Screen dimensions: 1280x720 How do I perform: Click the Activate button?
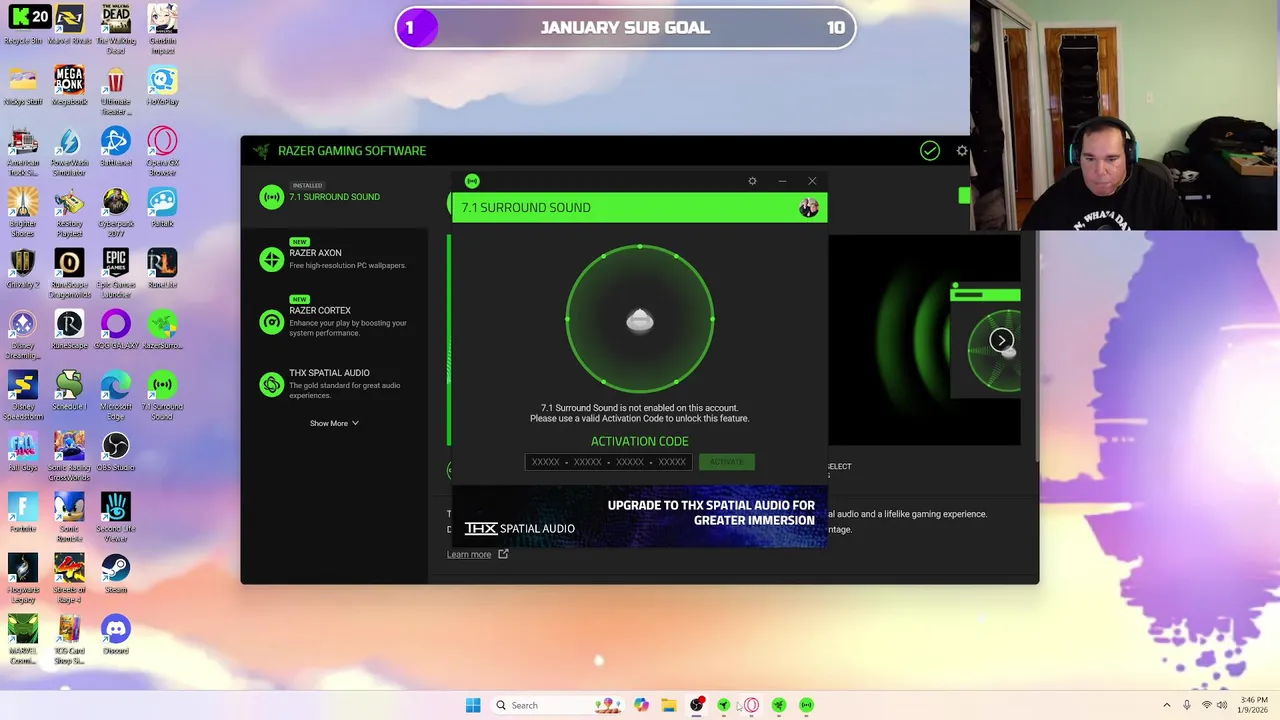click(x=727, y=462)
